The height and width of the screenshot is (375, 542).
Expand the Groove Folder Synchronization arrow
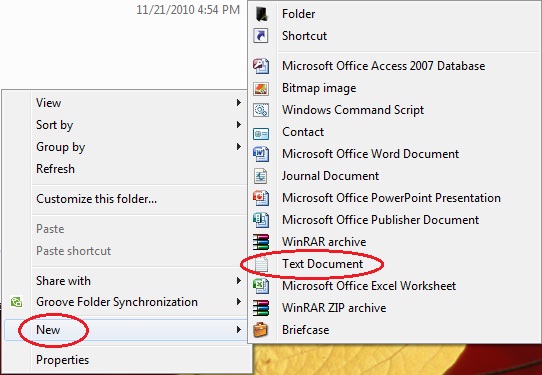point(239,302)
